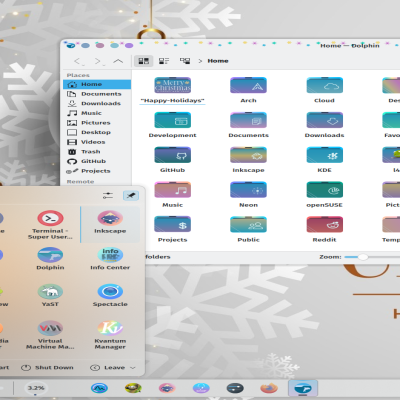The width and height of the screenshot is (400, 400).
Task: Click the Leave button
Action: click(108, 368)
